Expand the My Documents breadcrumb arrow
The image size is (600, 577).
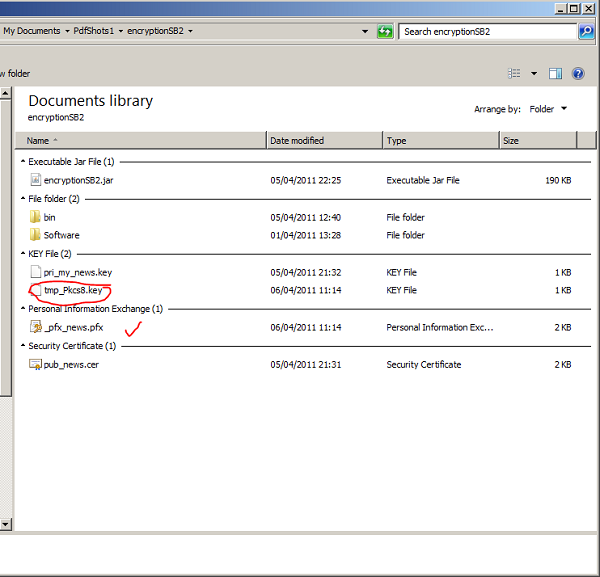pos(67,31)
